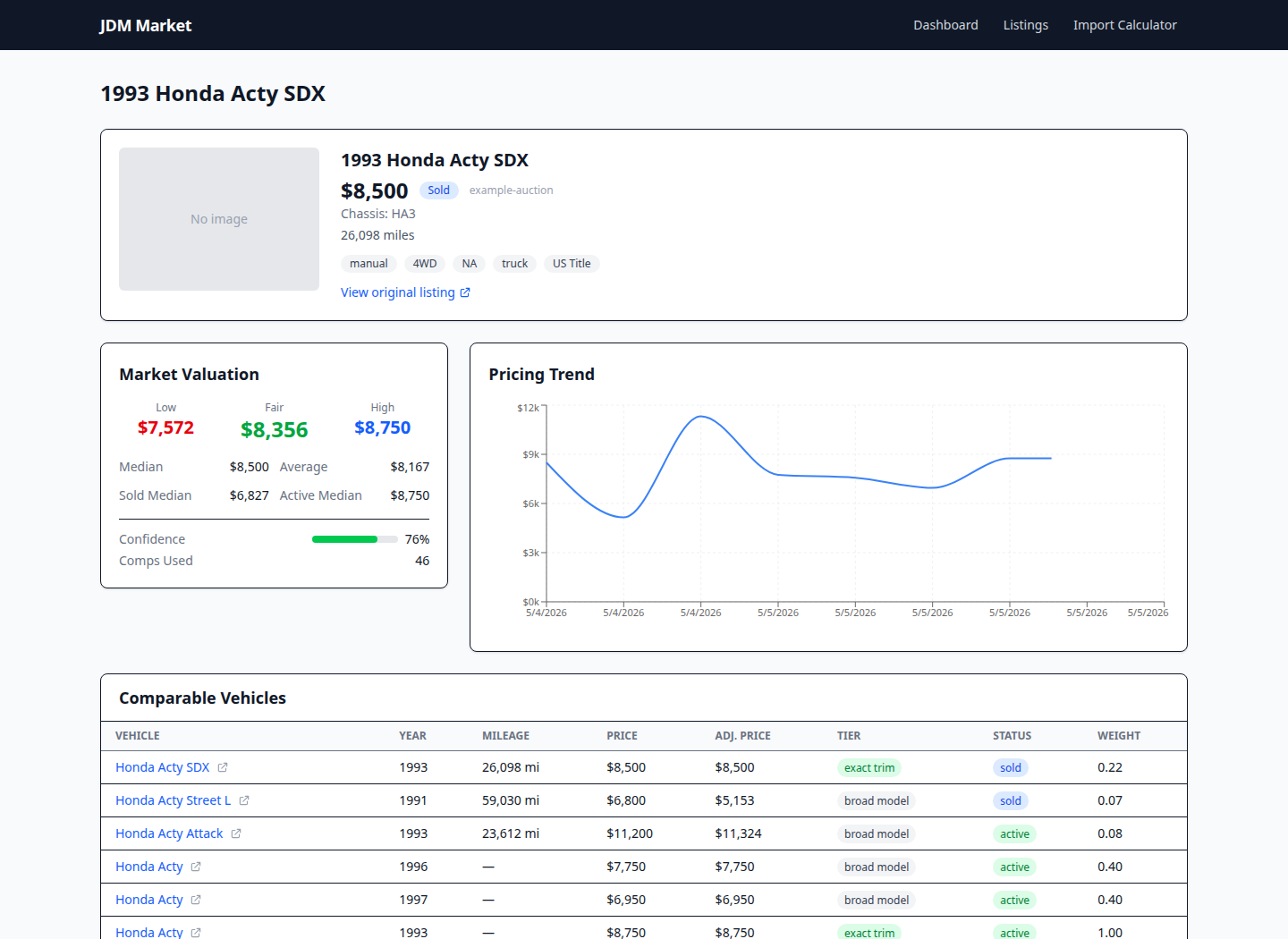Click the manual tag chip
Image resolution: width=1288 pixels, height=939 pixels.
(369, 264)
